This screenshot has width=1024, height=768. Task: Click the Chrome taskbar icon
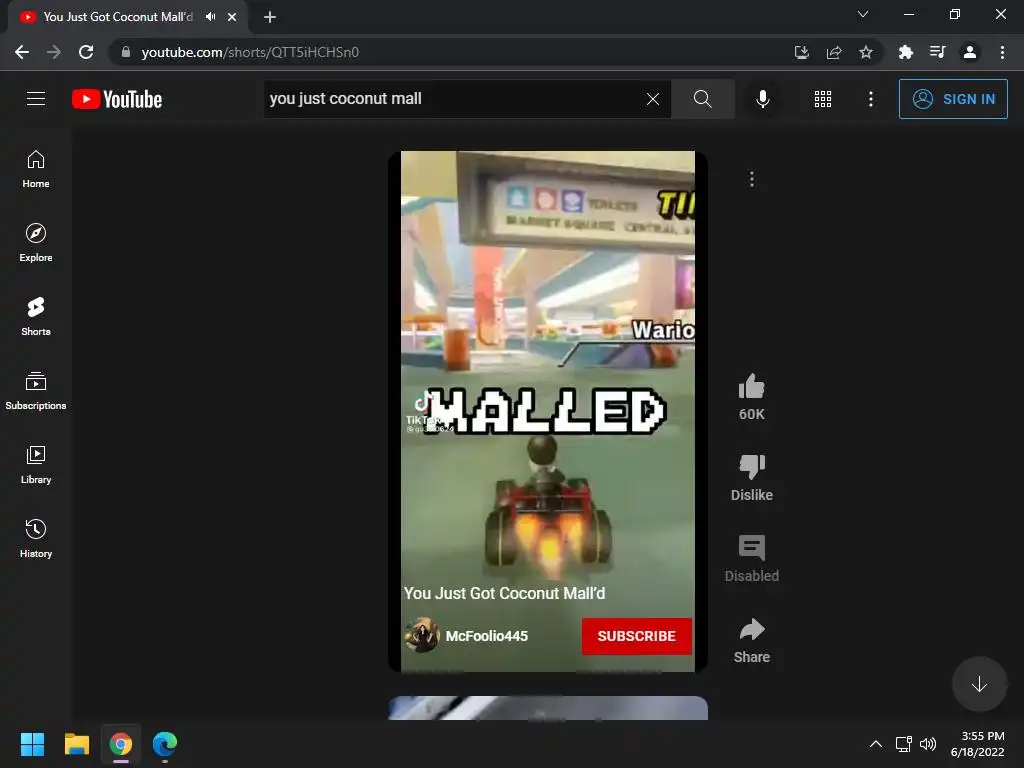[x=121, y=744]
